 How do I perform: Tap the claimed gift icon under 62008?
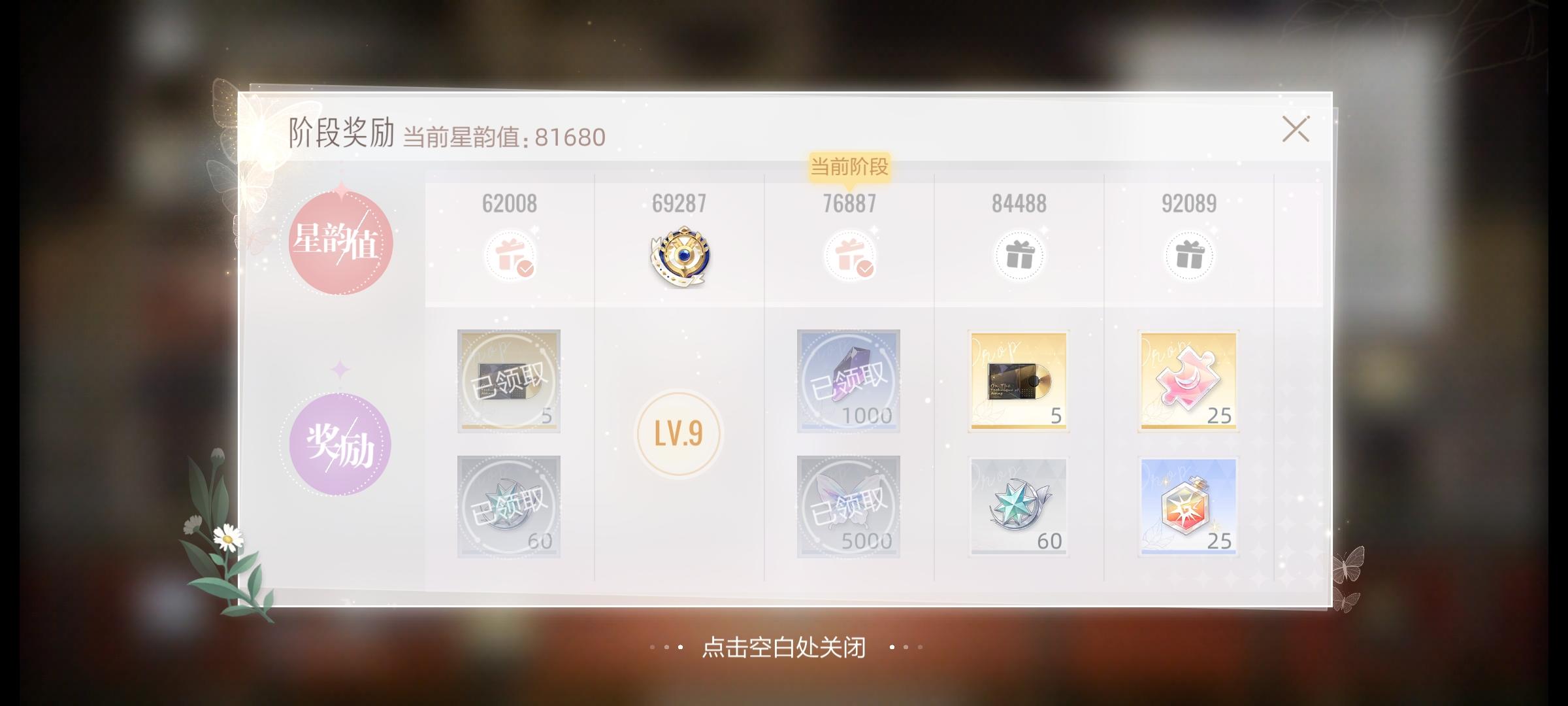click(x=510, y=256)
